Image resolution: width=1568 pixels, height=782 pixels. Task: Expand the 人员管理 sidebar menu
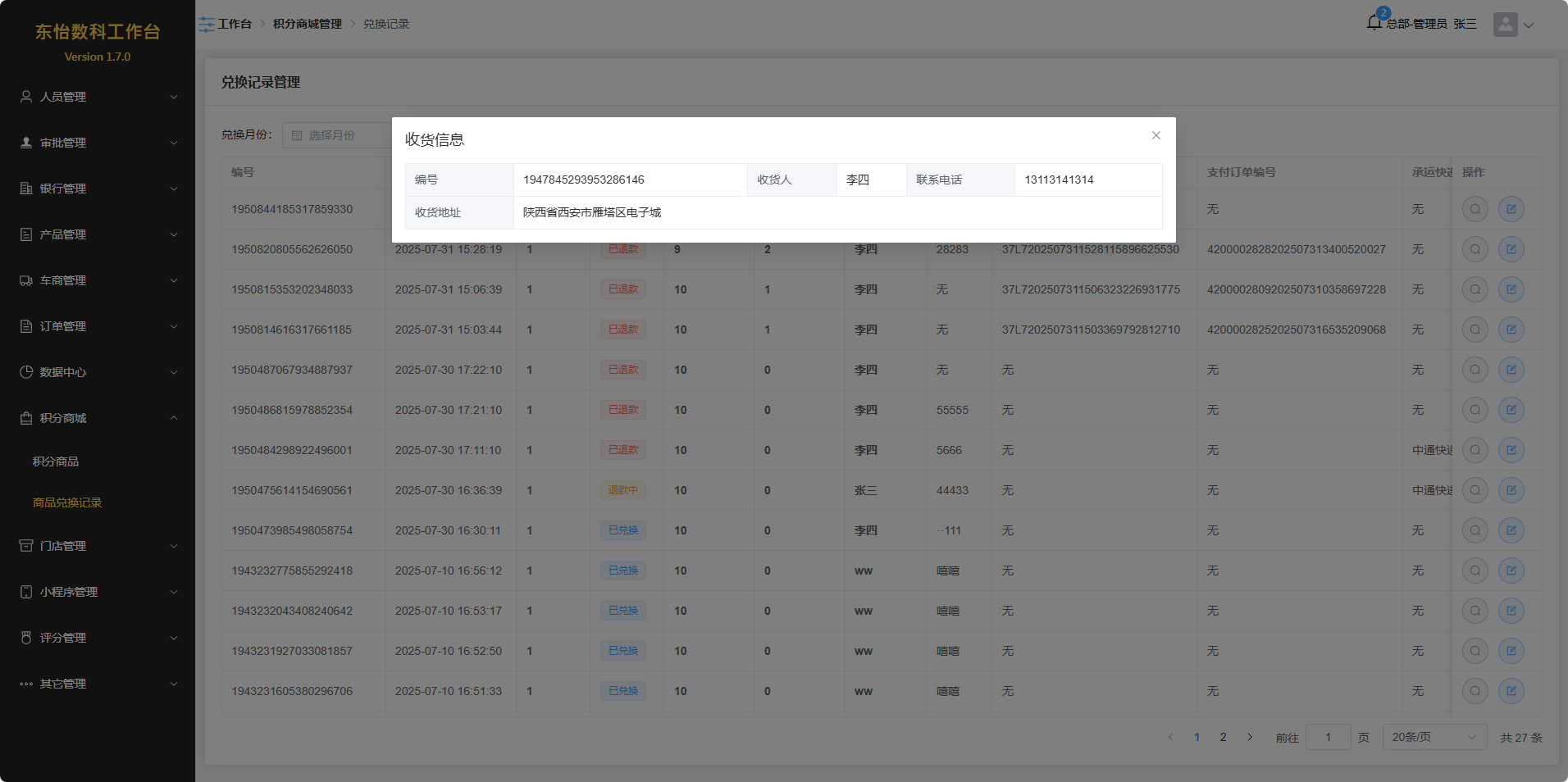(x=98, y=97)
